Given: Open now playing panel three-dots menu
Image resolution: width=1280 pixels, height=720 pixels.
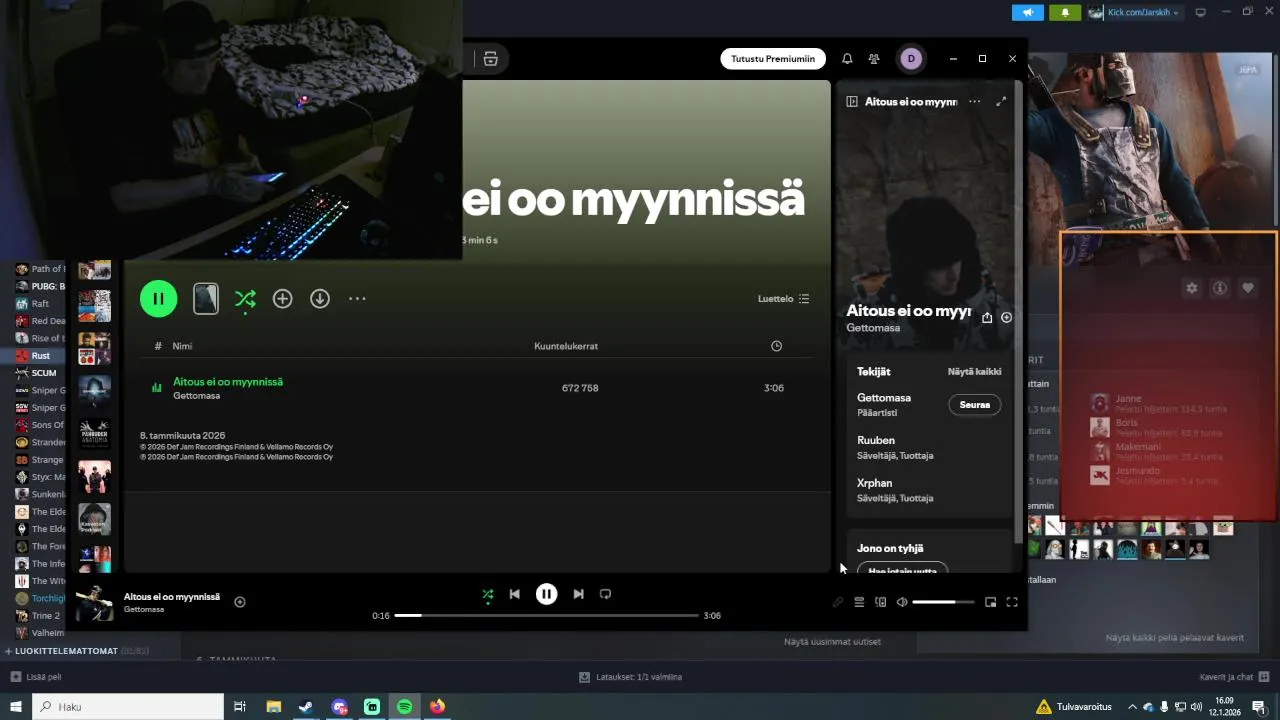Looking at the screenshot, I should tap(974, 101).
